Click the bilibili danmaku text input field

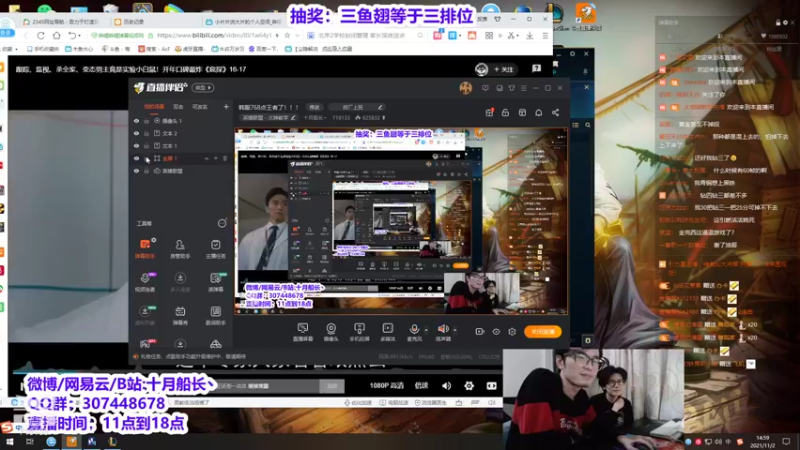coord(268,386)
